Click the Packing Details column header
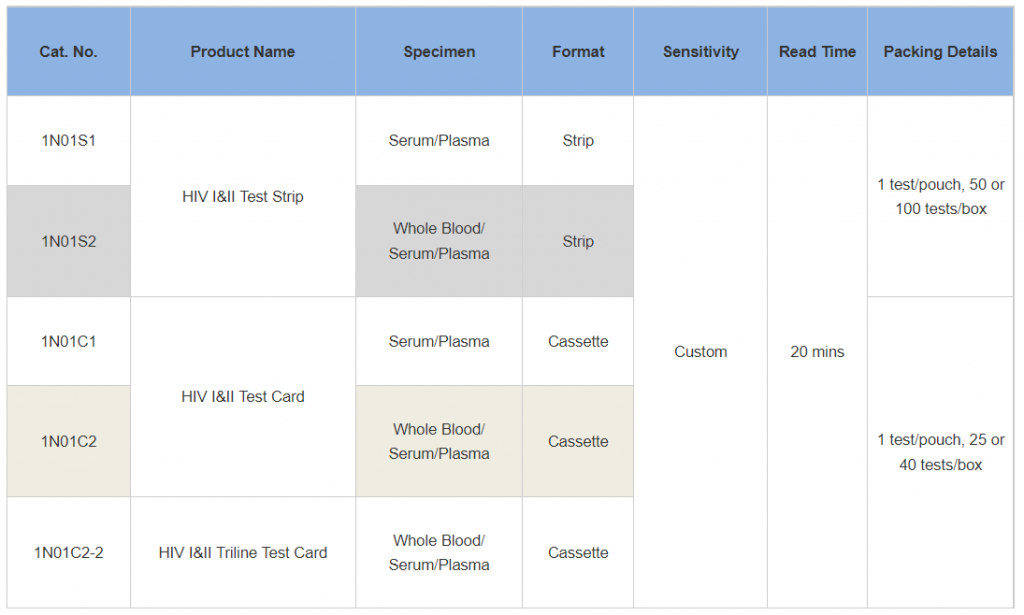 (x=940, y=52)
